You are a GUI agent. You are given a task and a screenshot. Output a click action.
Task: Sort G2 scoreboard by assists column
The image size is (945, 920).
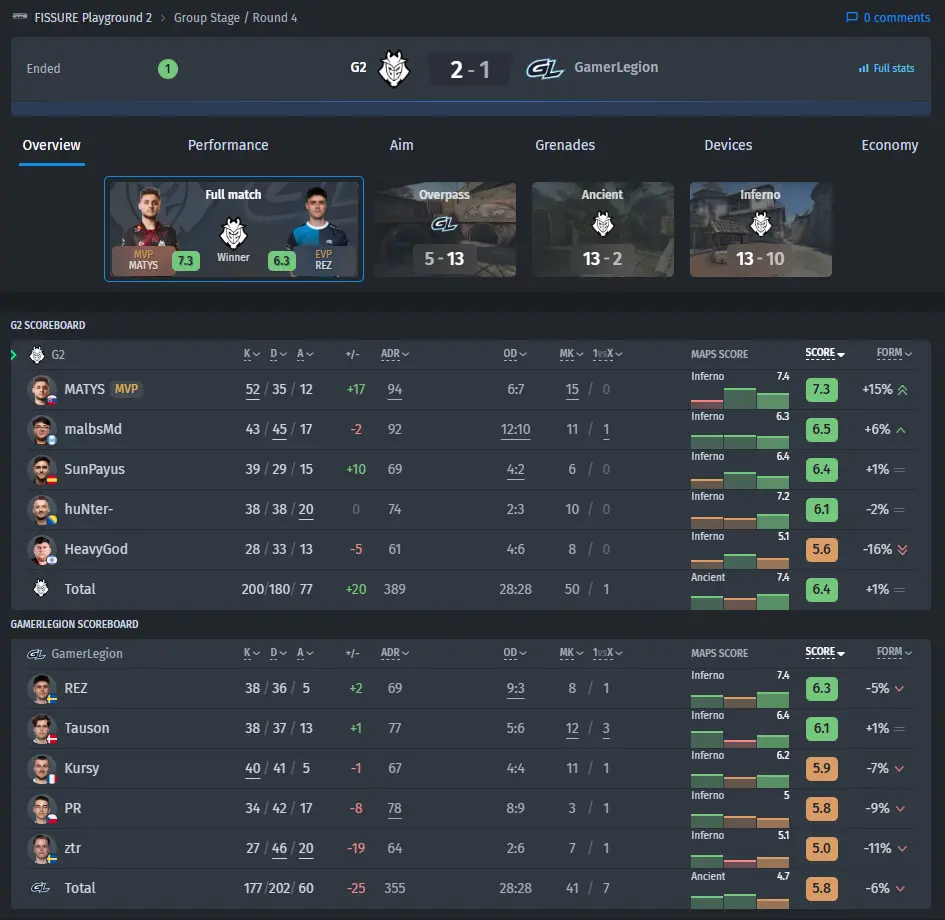[x=305, y=354]
